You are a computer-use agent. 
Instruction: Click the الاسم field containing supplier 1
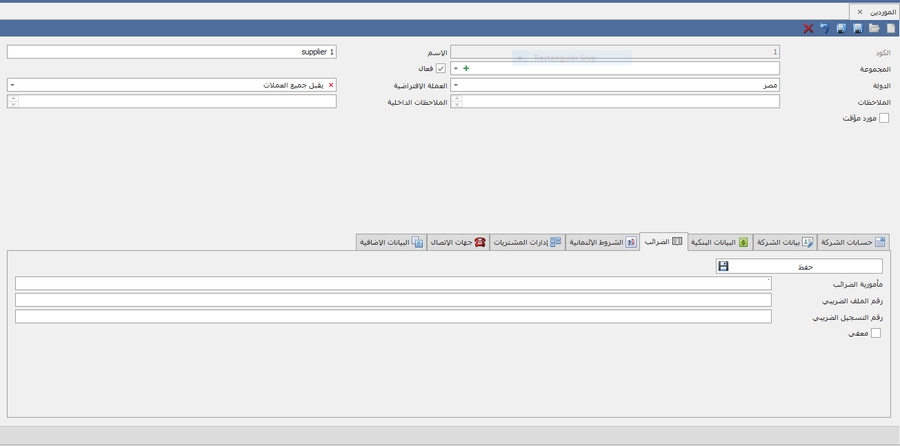tap(172, 52)
